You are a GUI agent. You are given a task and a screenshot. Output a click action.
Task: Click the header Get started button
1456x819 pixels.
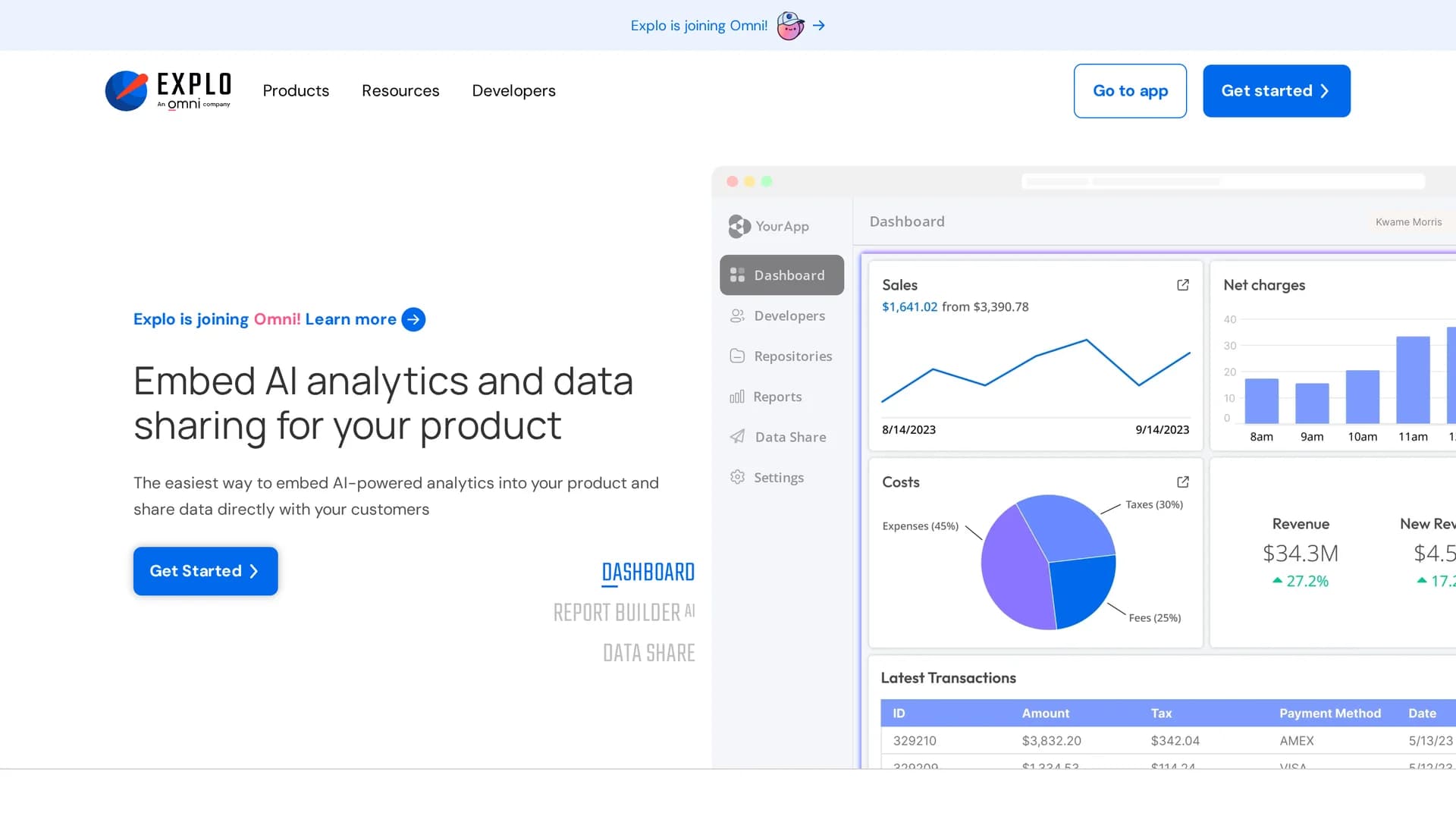point(1276,91)
